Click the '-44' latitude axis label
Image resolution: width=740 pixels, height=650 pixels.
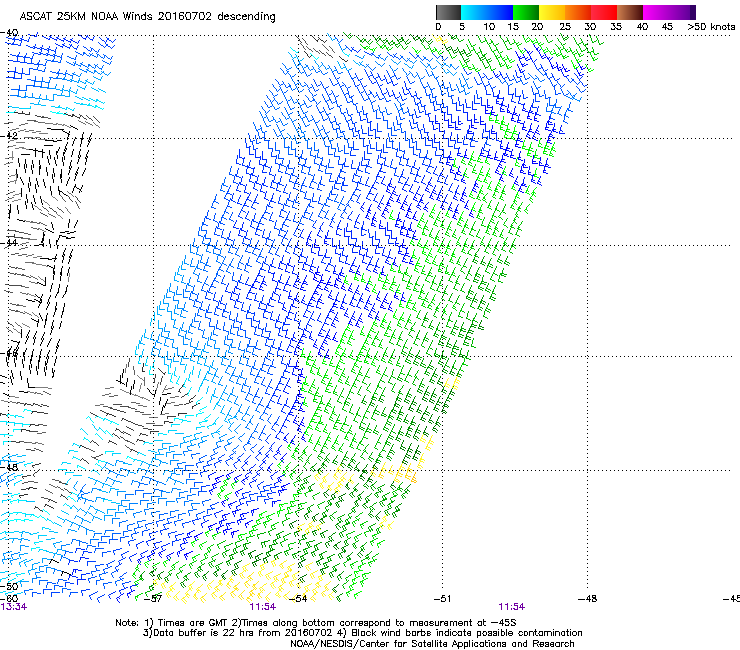9,243
